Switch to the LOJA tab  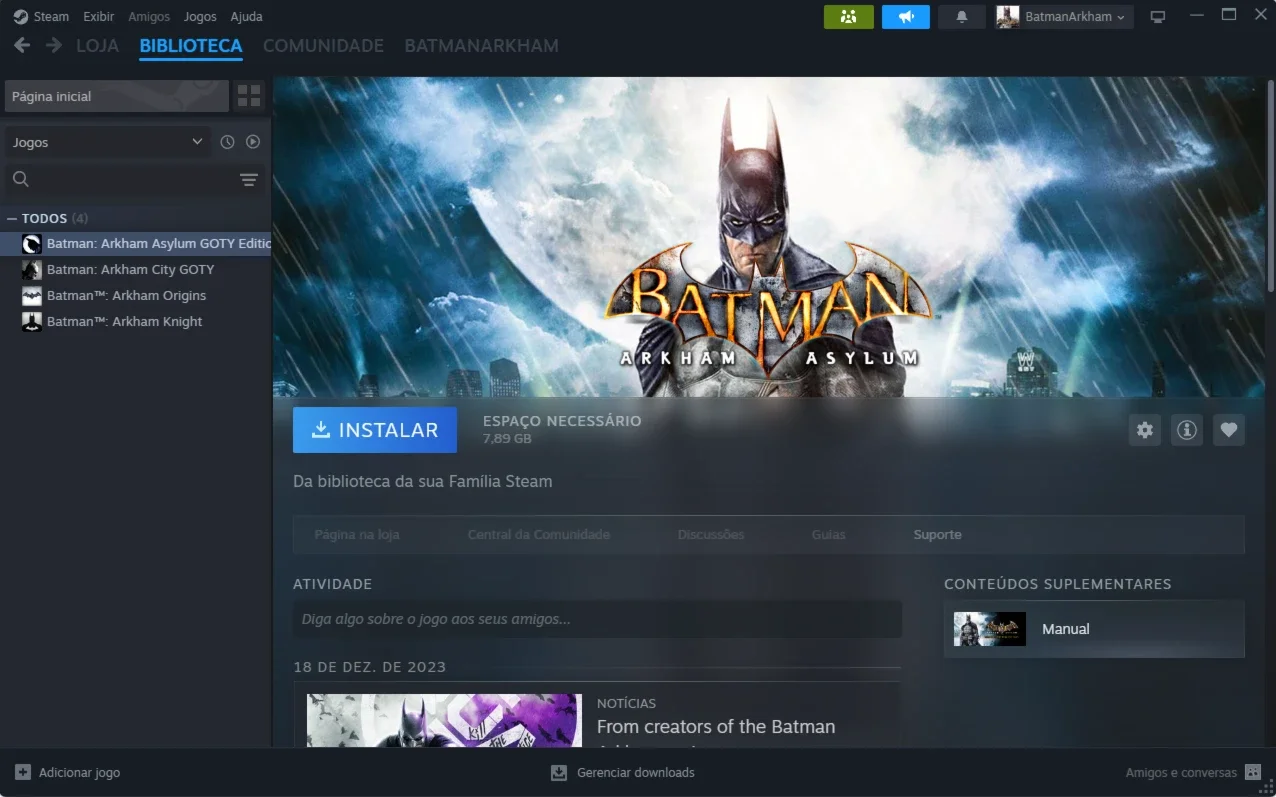pos(97,46)
